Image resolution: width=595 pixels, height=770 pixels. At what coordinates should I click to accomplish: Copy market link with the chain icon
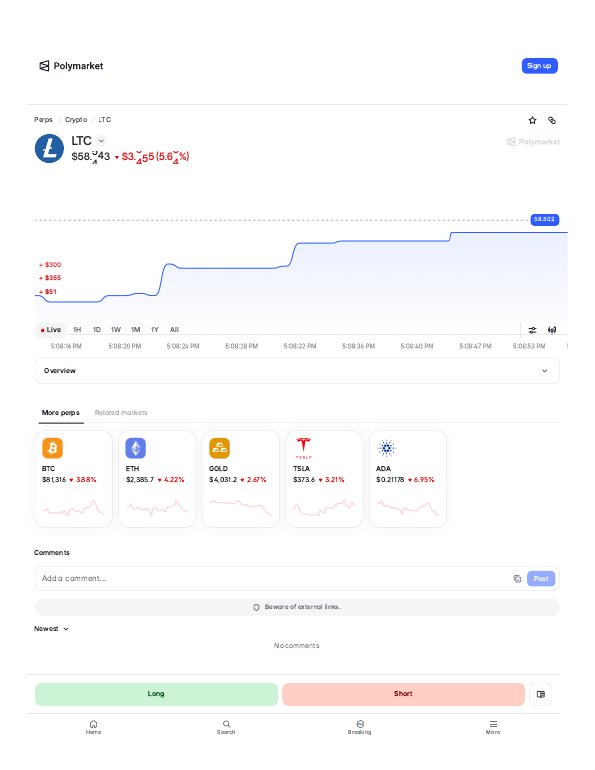(552, 120)
